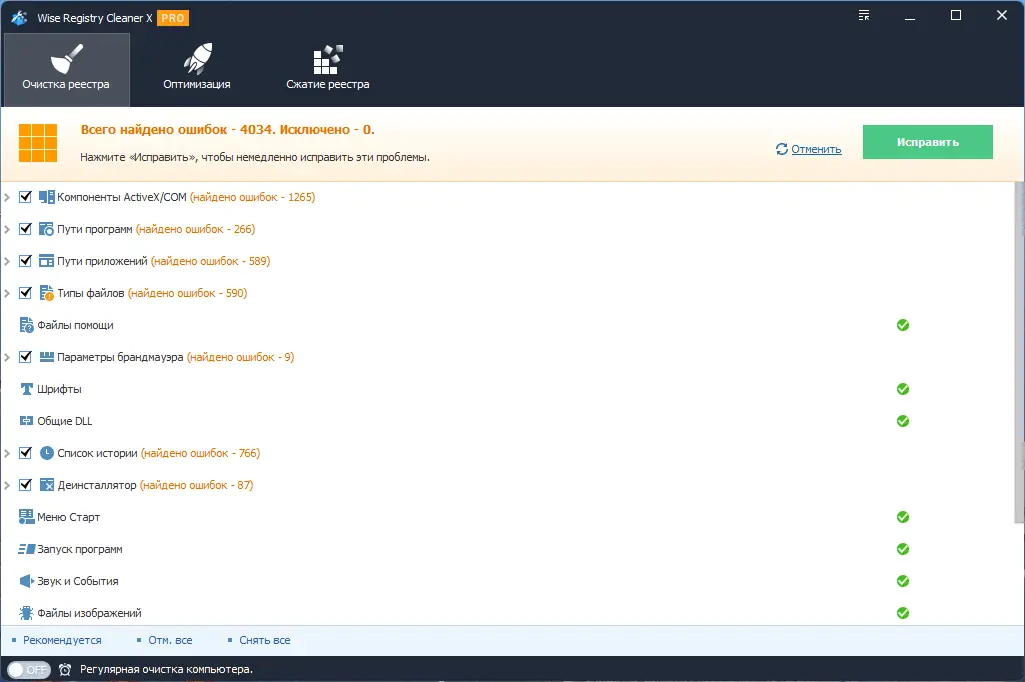Click green checkmark for Файлы изображений

(x=903, y=613)
